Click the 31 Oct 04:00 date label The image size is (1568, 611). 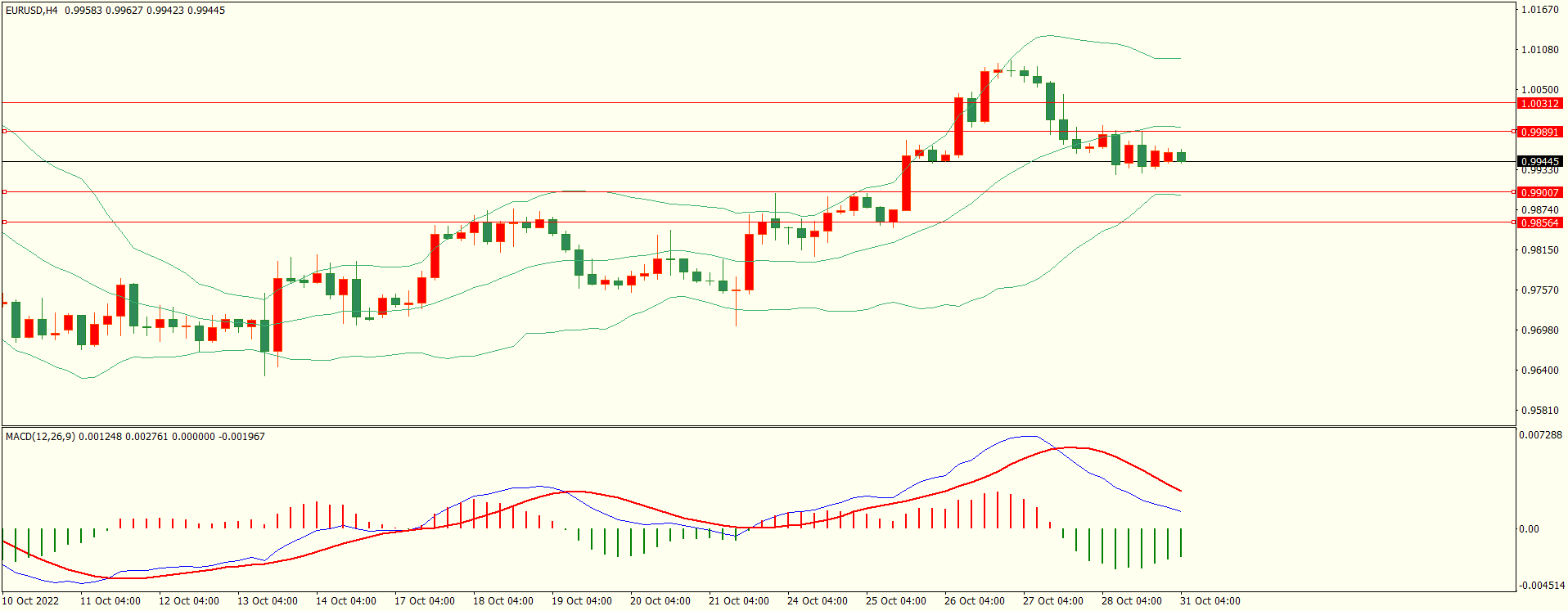point(1210,601)
